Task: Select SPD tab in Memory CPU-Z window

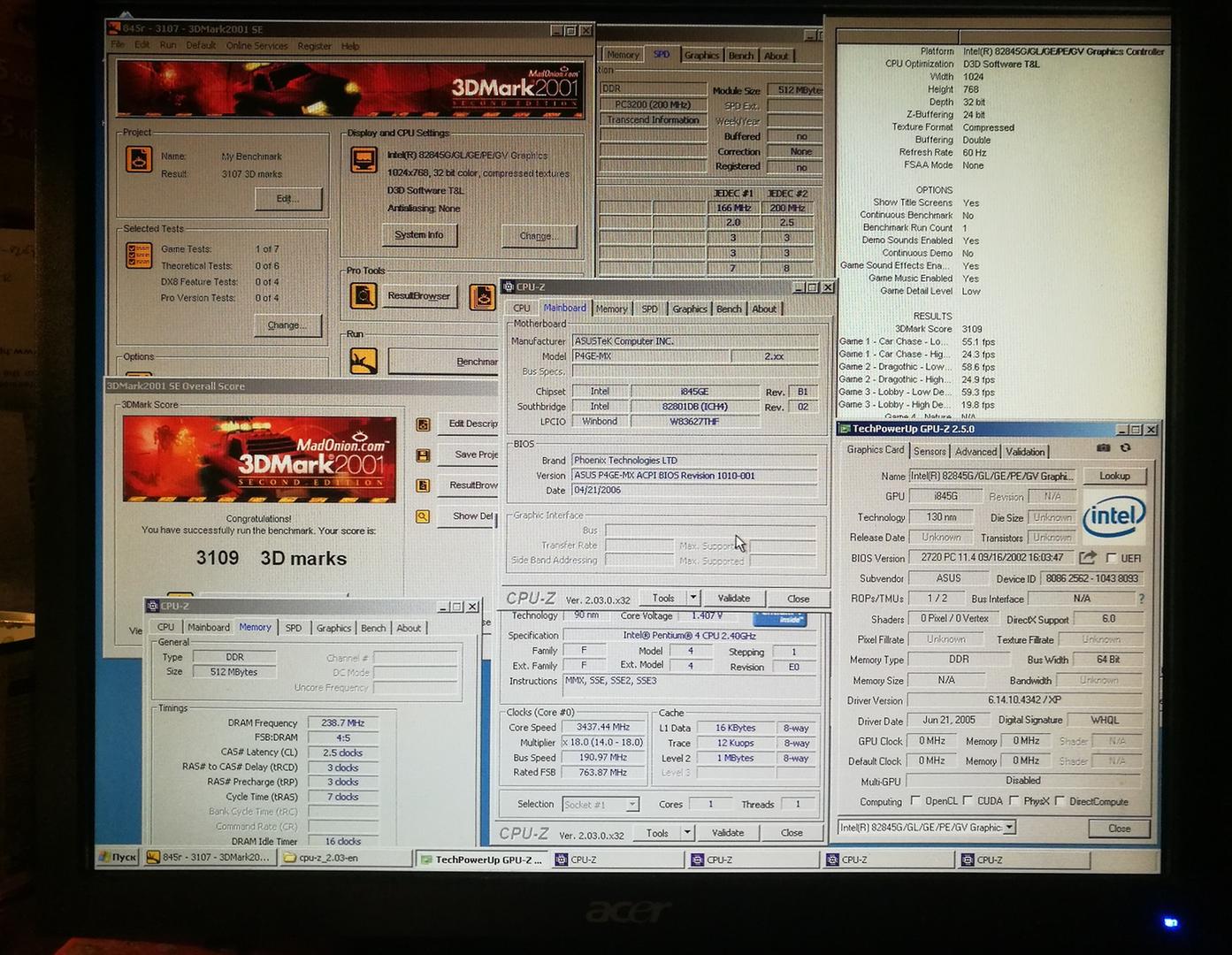Action: pyautogui.click(x=294, y=628)
